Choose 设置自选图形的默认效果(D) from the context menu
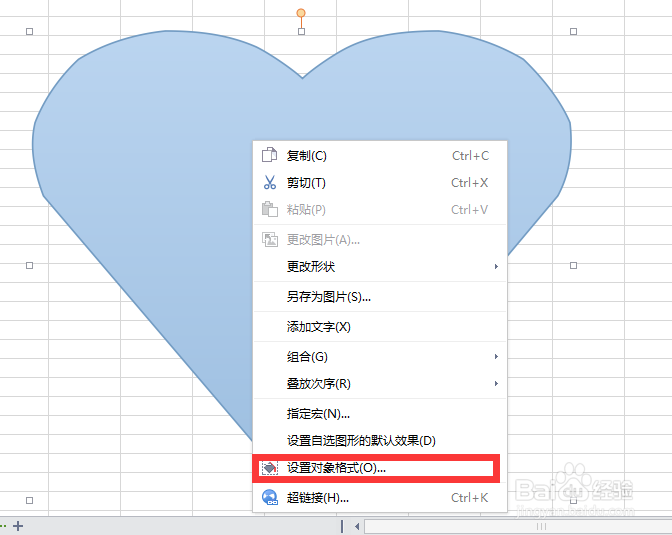 [380, 441]
